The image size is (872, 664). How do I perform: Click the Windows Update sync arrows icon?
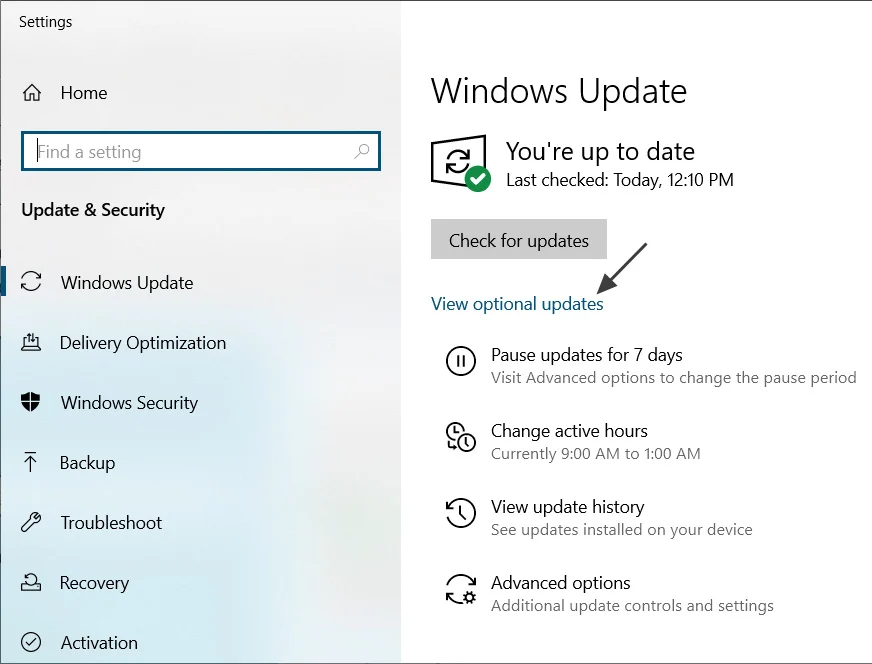(31, 282)
